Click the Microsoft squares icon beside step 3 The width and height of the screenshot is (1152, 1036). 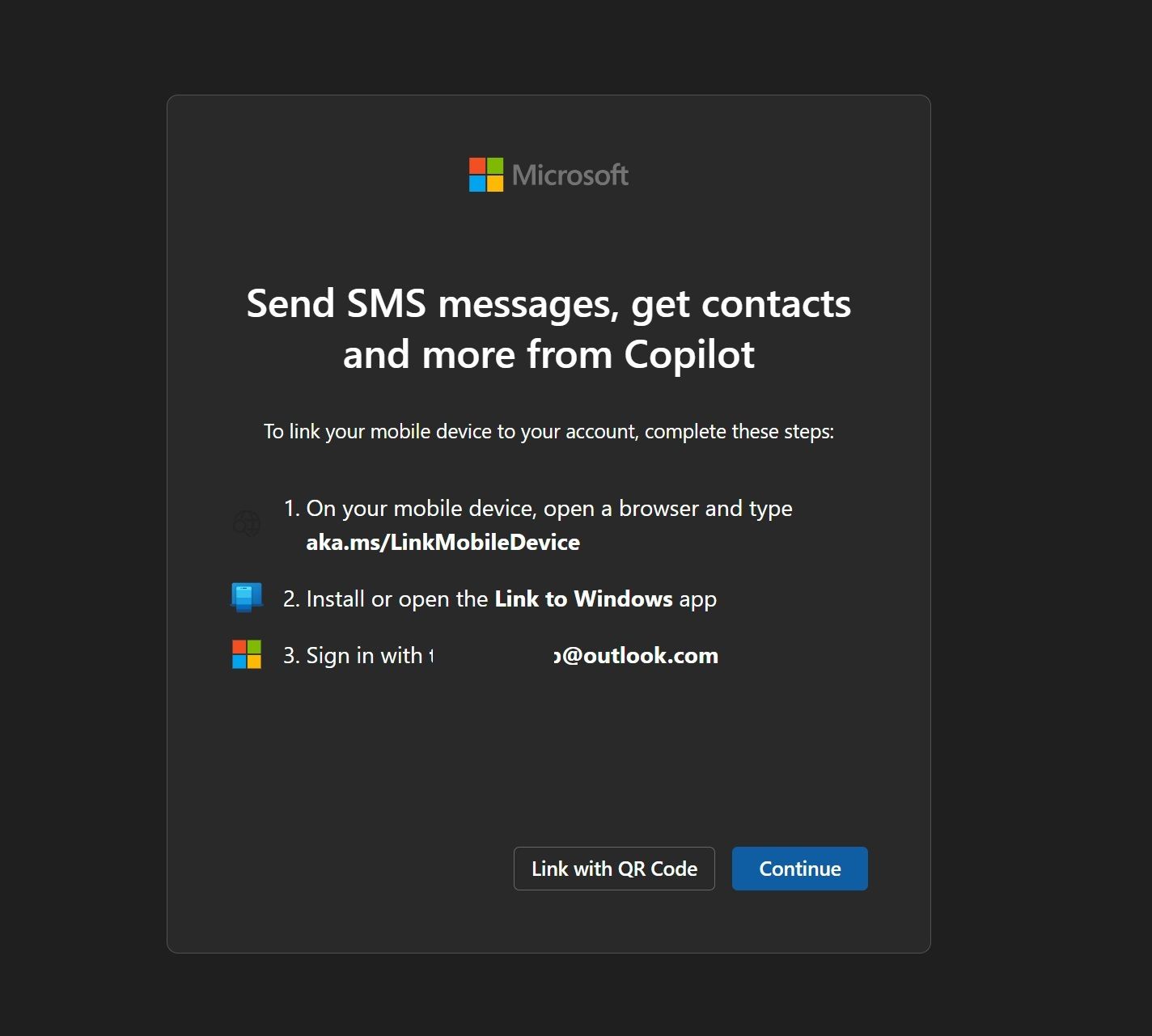point(247,654)
